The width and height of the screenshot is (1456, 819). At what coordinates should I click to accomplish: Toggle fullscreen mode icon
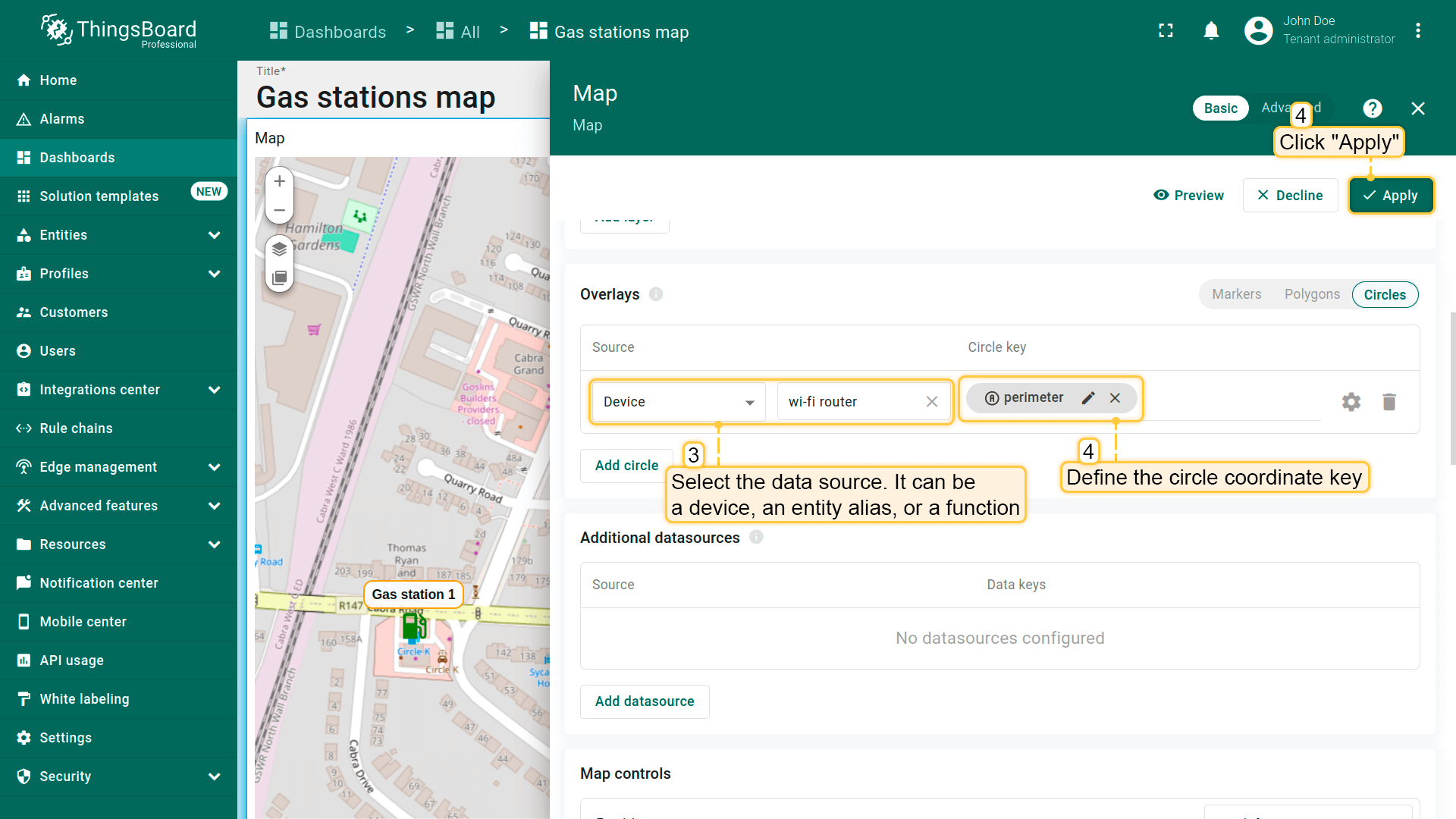(1166, 31)
